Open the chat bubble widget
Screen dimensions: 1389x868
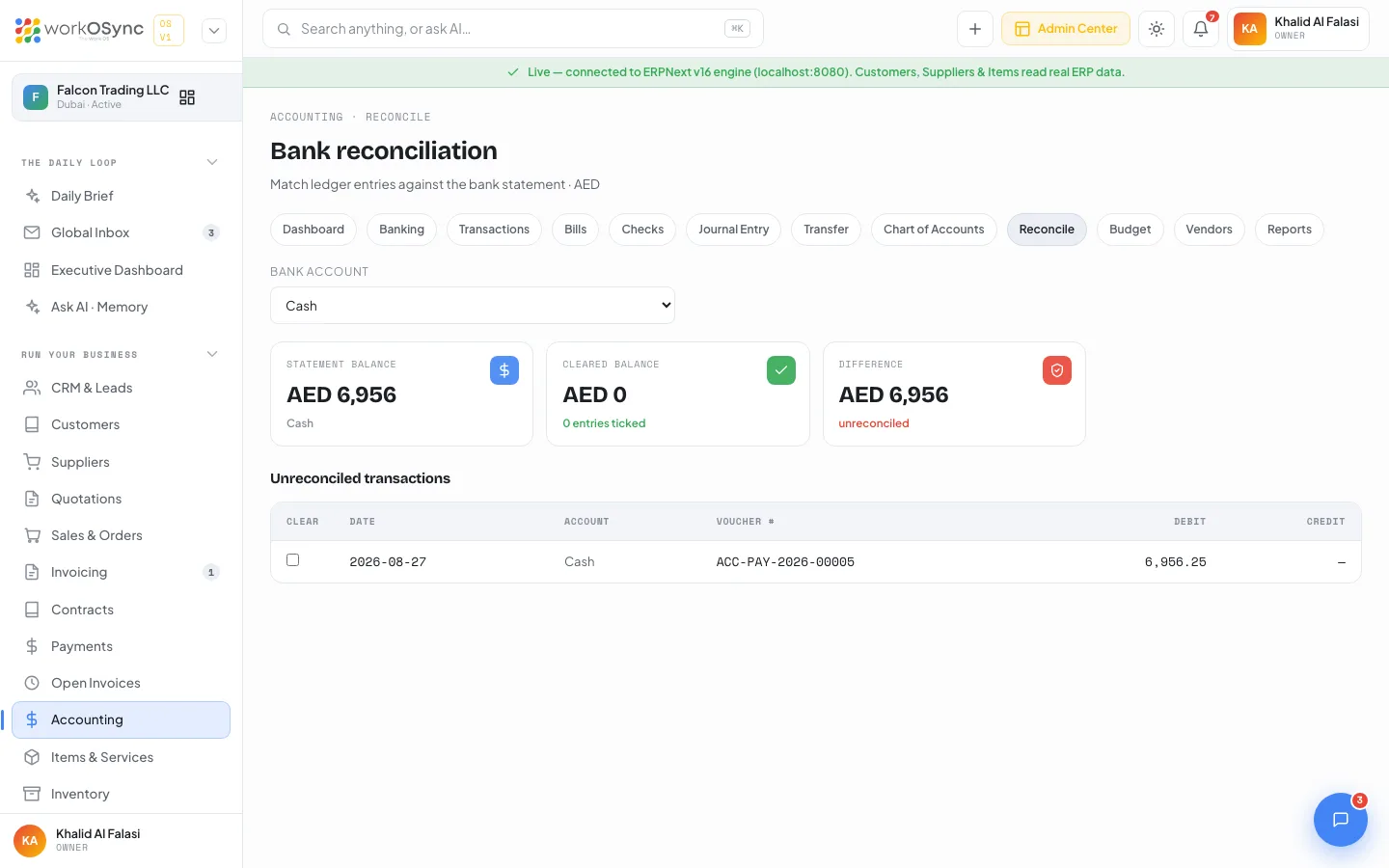click(x=1341, y=820)
